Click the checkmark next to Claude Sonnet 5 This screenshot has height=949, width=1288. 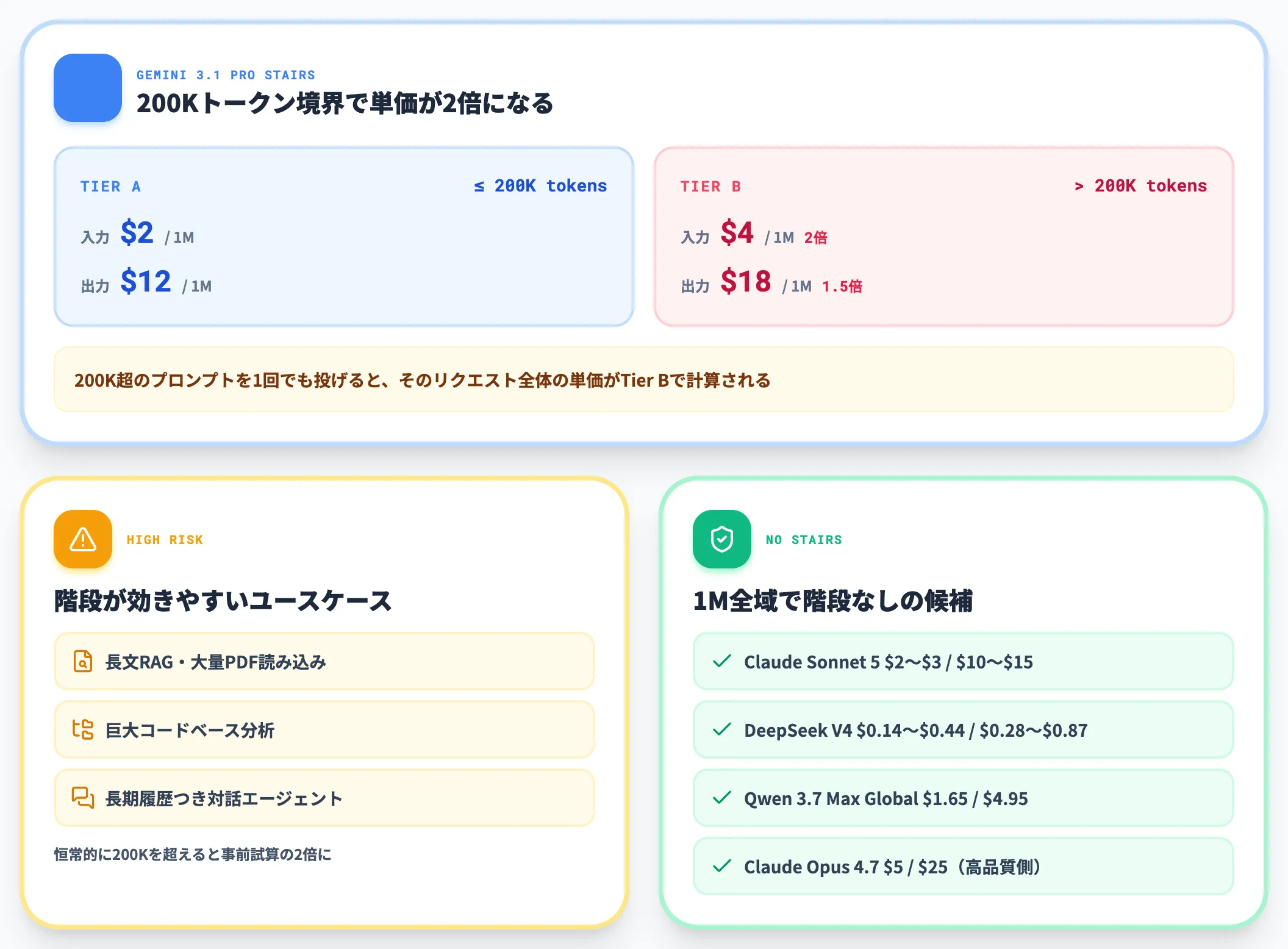[722, 661]
